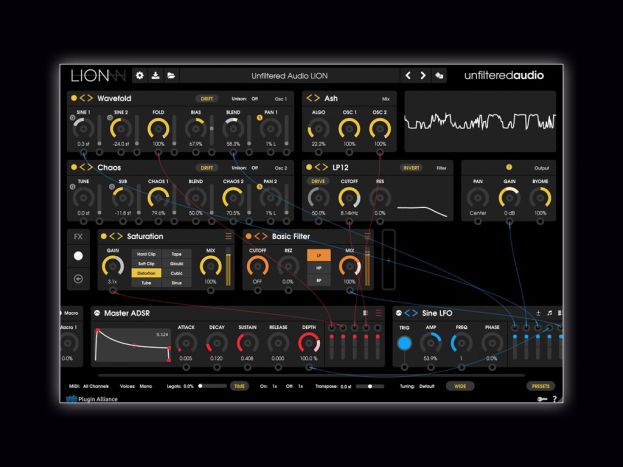Click the PRESETS button
The image size is (623, 467).
540,385
